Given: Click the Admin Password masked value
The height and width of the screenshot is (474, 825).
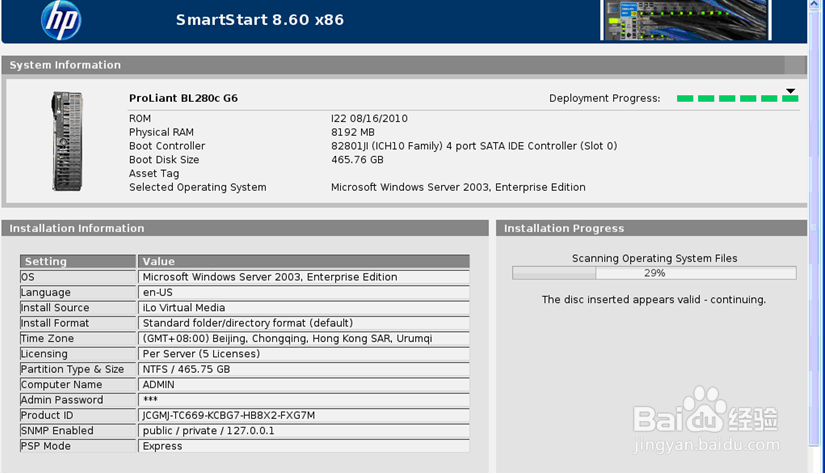Looking at the screenshot, I should coord(304,400).
